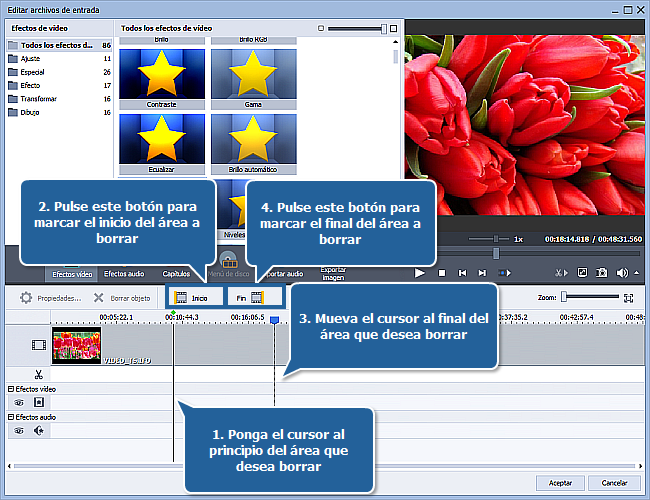Click the scissors split icon under the preview
The height and width of the screenshot is (500, 650).
pyautogui.click(x=560, y=272)
